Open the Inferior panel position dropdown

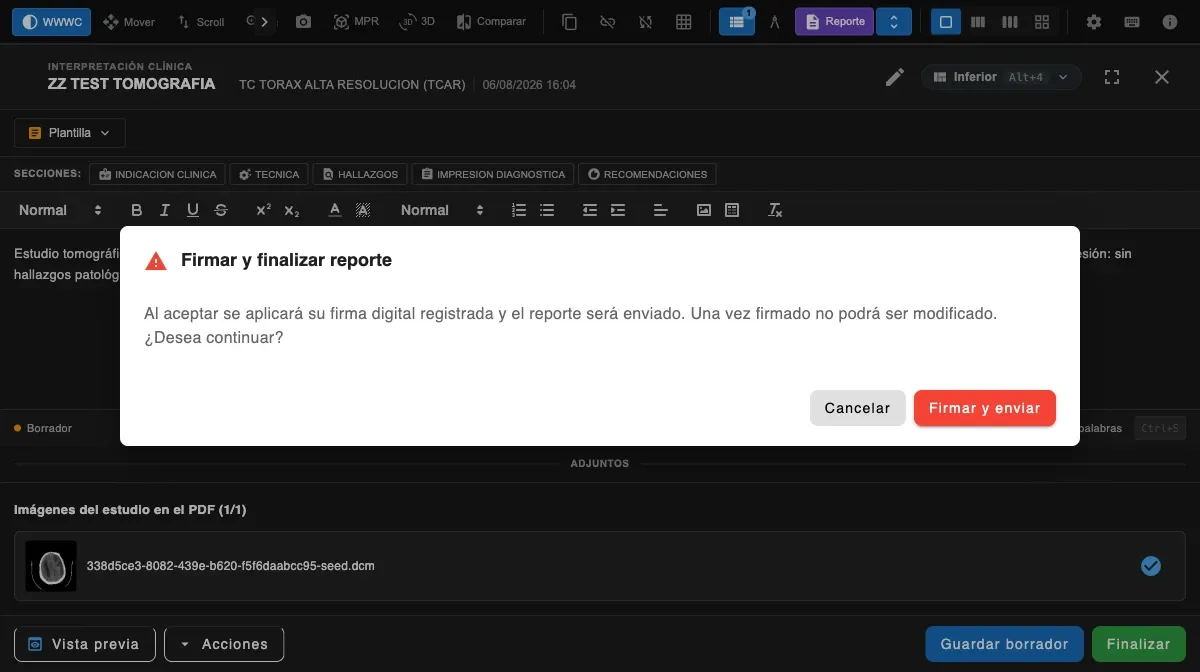point(1001,77)
